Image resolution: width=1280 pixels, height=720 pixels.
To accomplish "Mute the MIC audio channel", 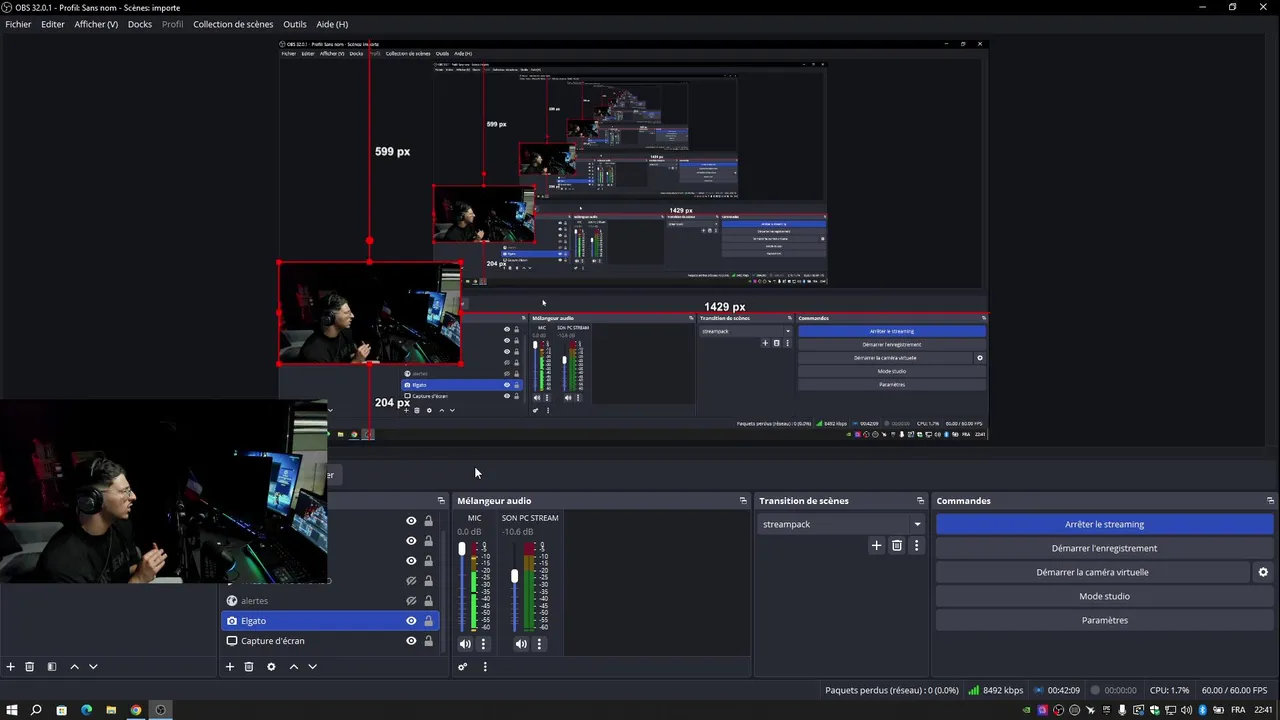I will point(465,644).
